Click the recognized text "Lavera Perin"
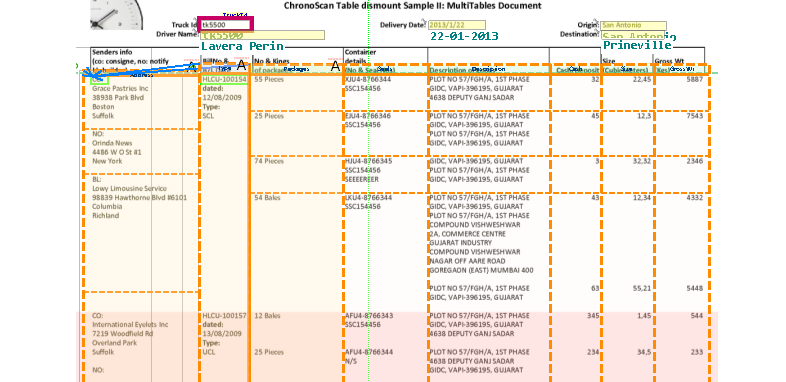 tap(242, 46)
